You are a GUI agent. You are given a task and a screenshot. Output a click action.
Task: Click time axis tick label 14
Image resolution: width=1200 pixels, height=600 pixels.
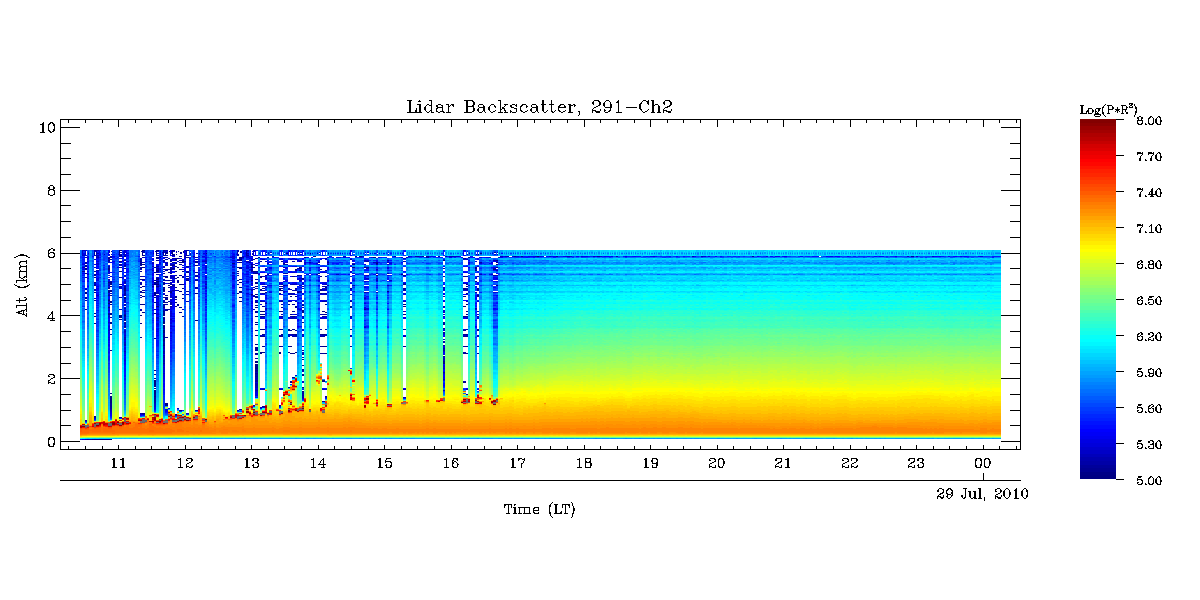[318, 464]
